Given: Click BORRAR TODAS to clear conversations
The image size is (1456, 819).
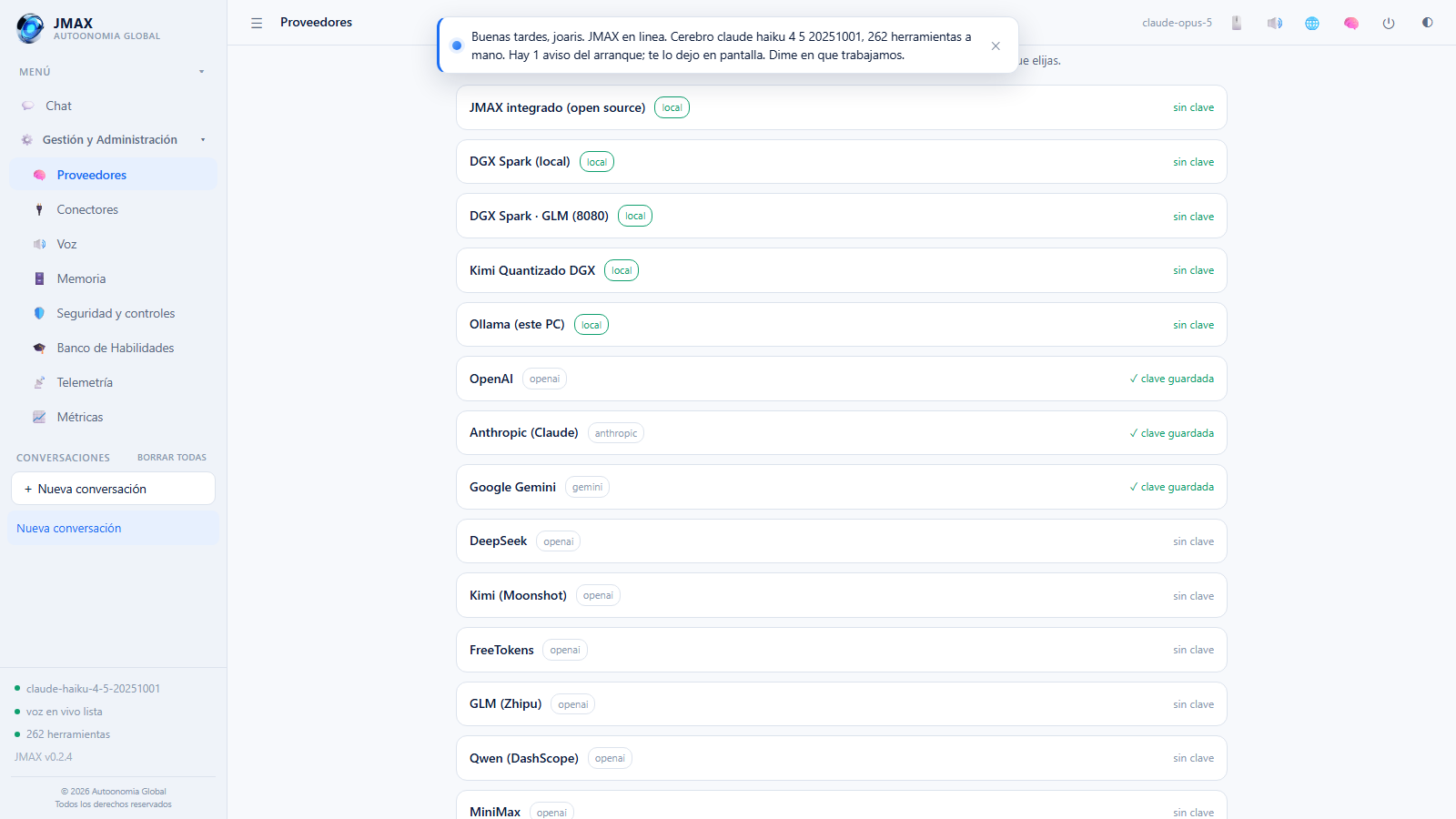Looking at the screenshot, I should pos(172,458).
